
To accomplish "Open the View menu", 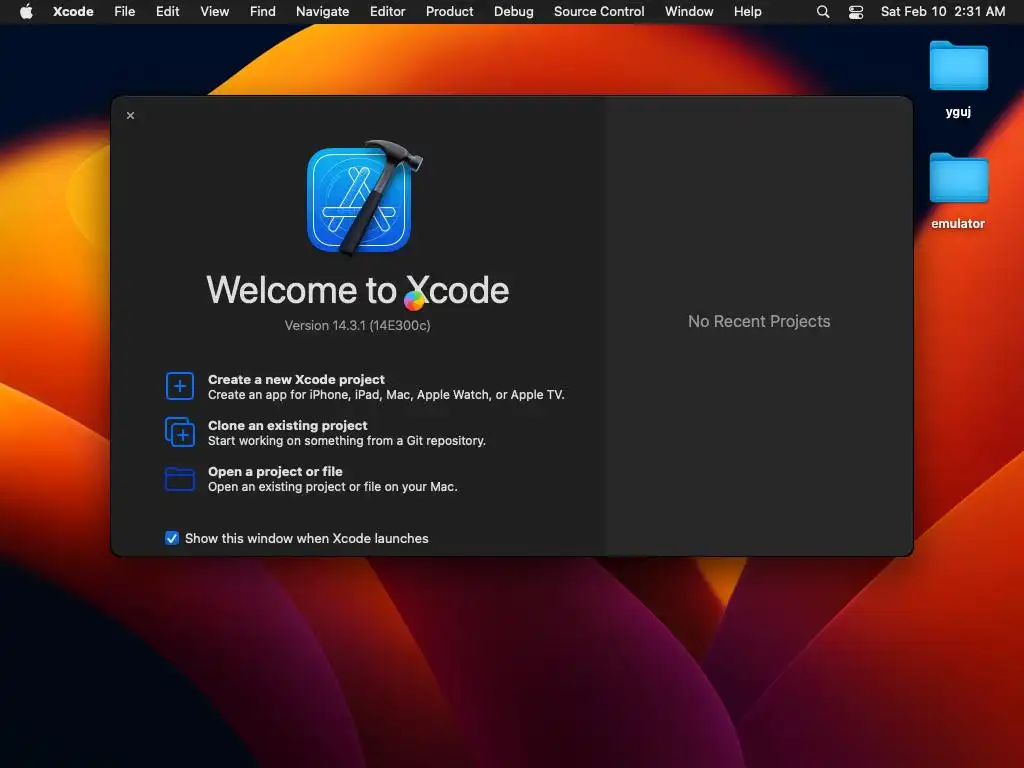I will tap(214, 11).
